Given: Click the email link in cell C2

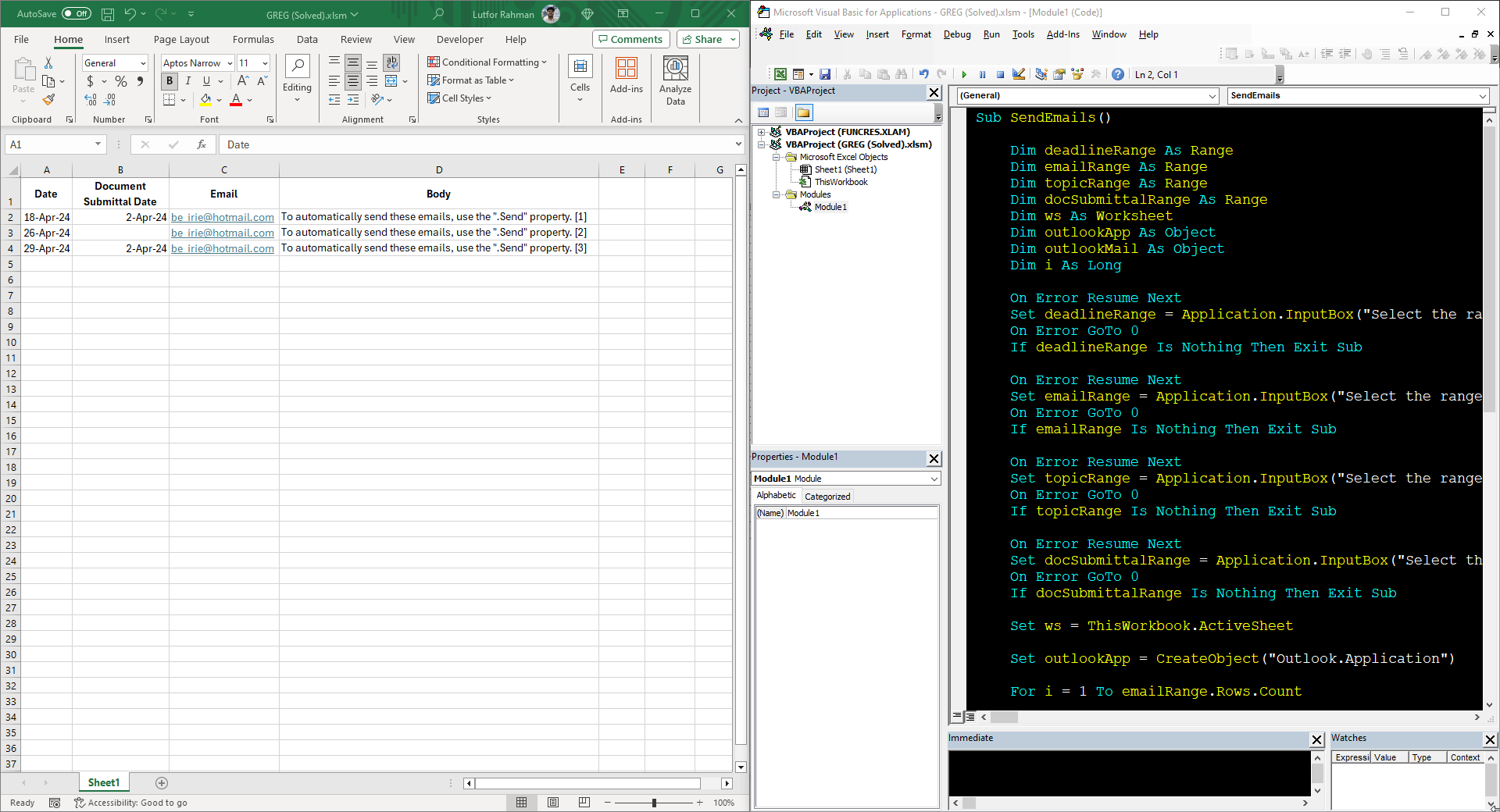Looking at the screenshot, I should 223,217.
